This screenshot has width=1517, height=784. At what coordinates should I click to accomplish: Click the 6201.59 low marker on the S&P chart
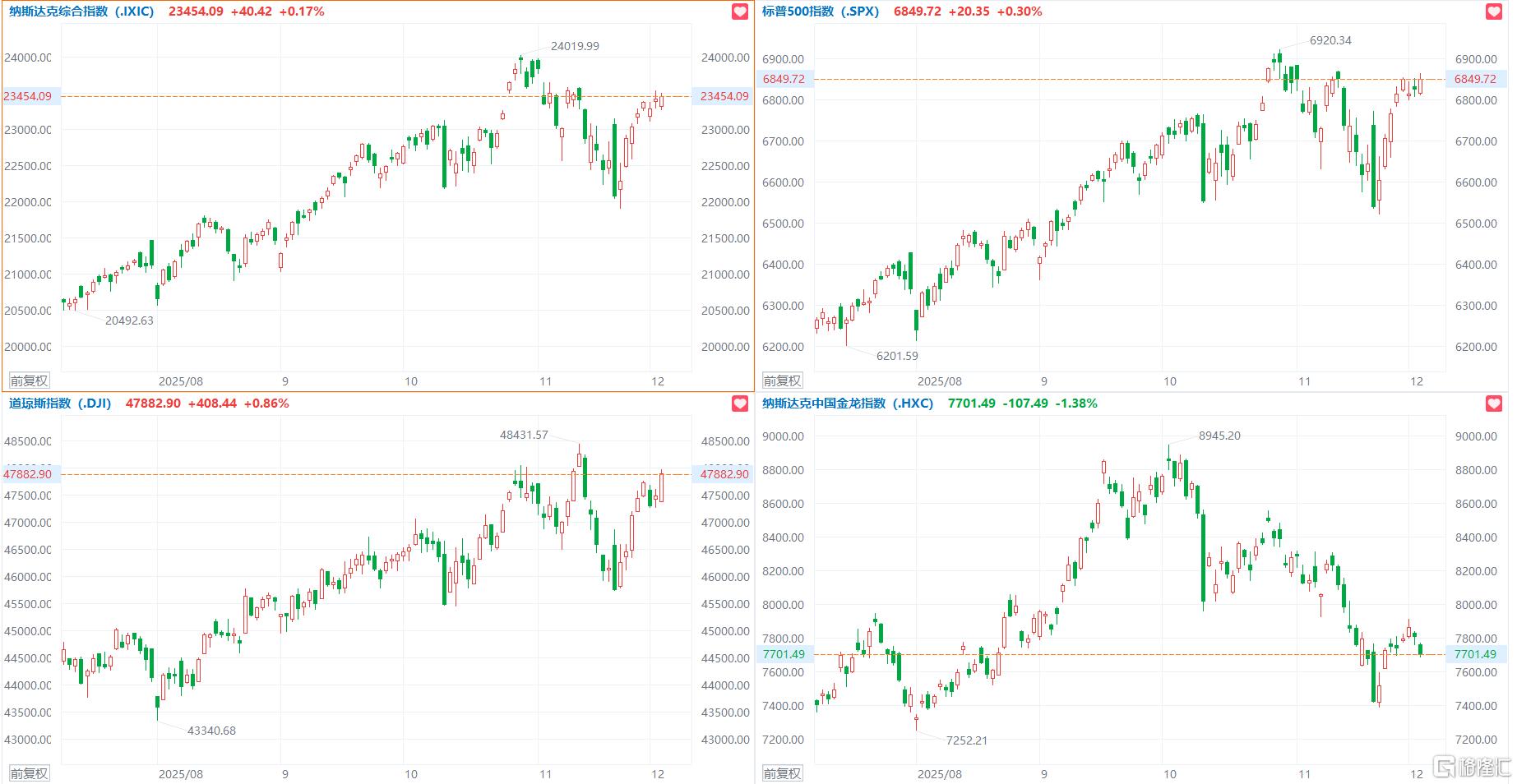tap(897, 356)
